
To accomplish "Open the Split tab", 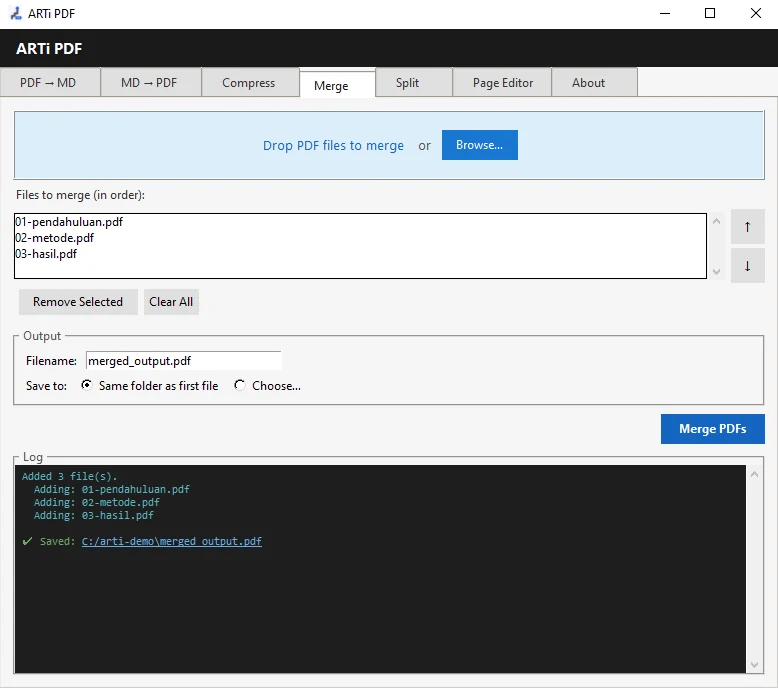I will pos(414,82).
